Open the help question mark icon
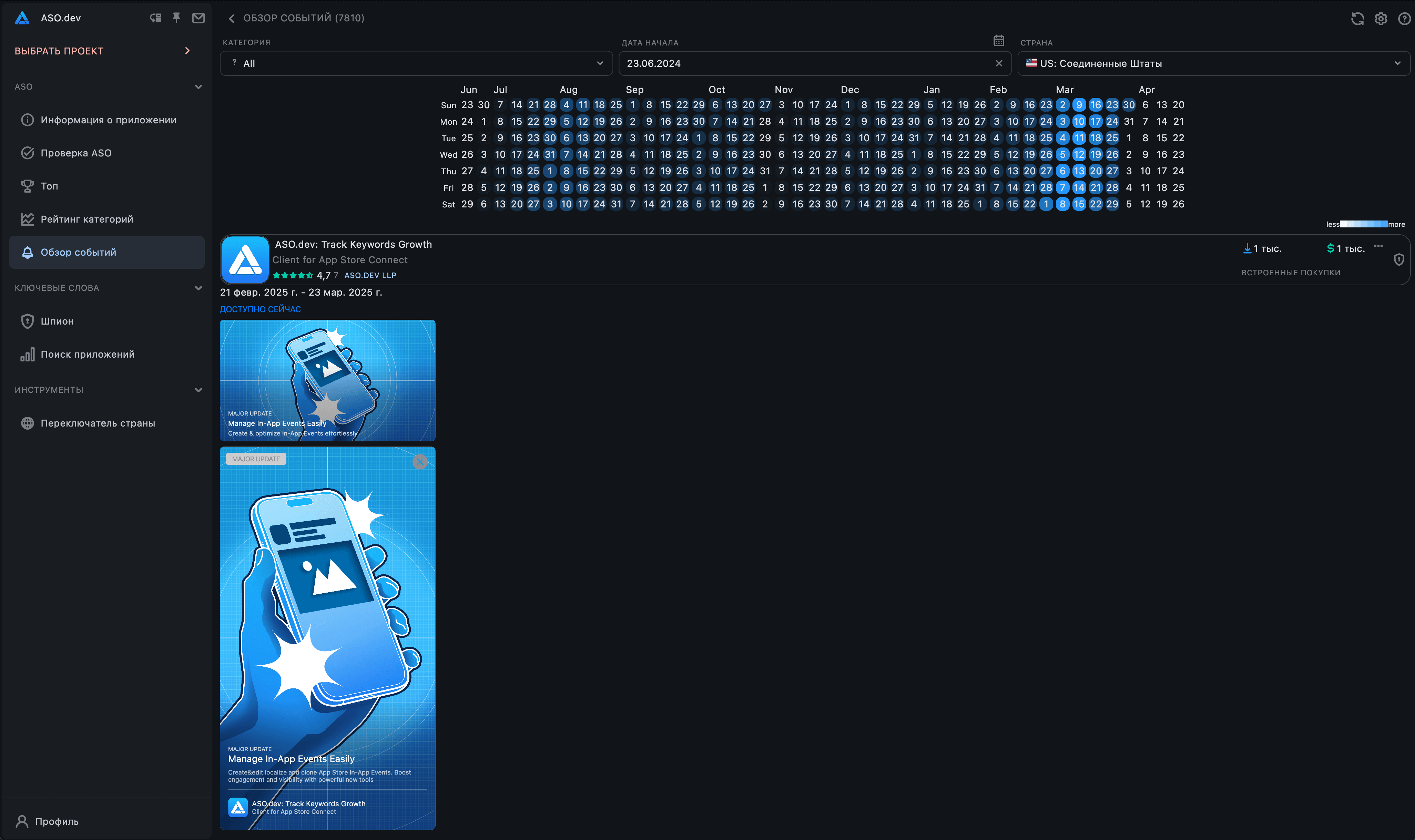1415x840 pixels. point(1404,19)
